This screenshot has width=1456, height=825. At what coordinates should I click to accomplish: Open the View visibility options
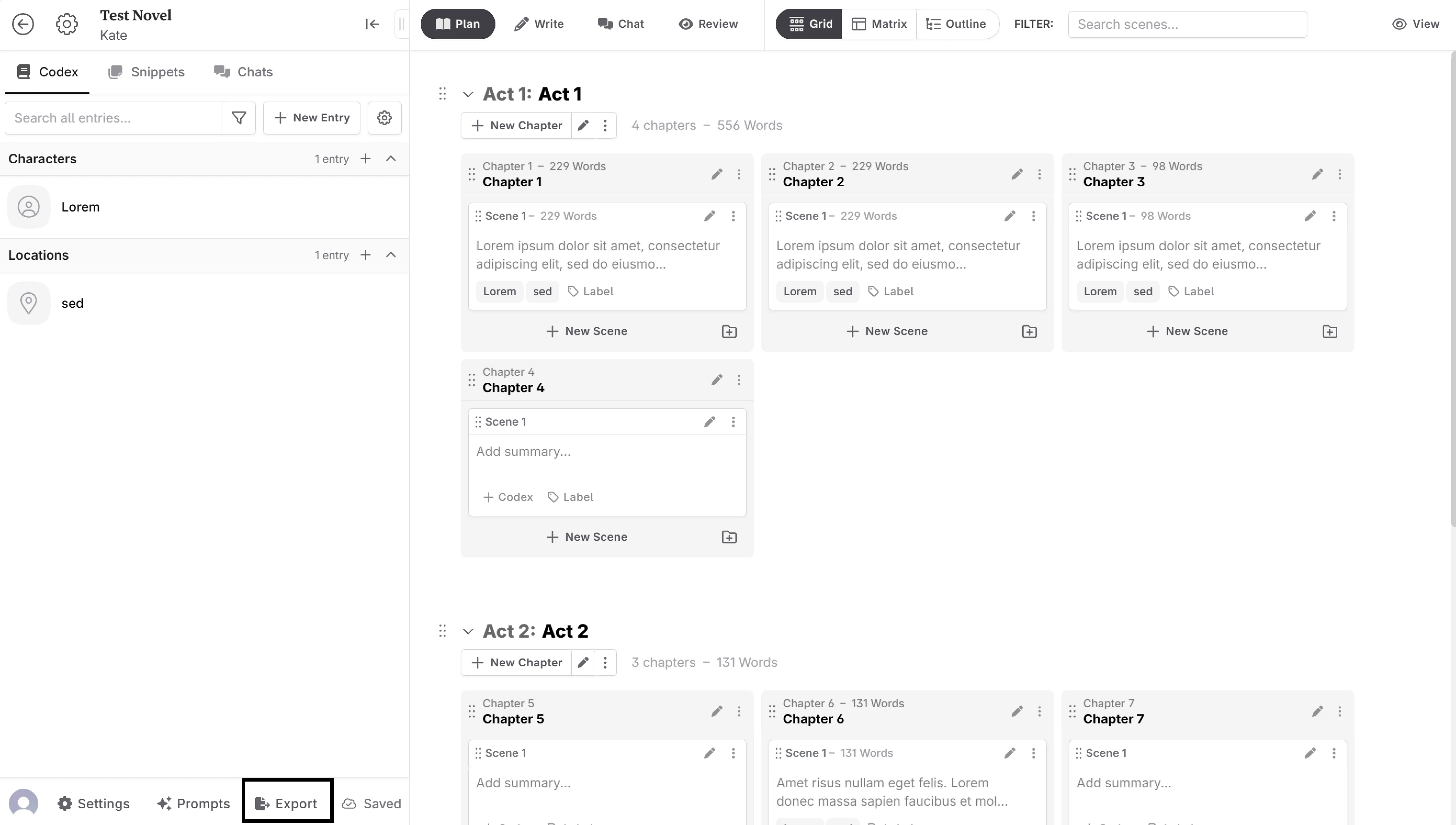point(1415,24)
